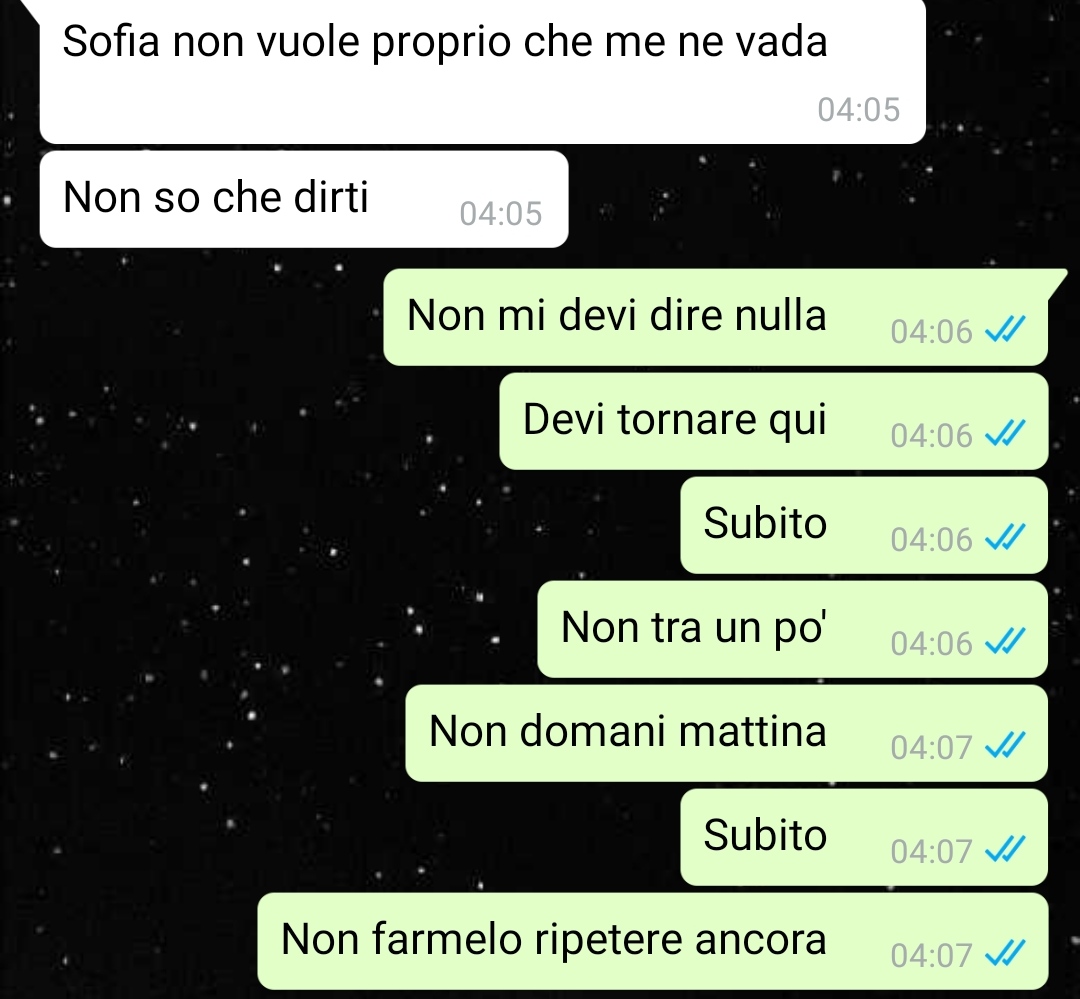Select the 'Non tra un po'' message
The width and height of the screenshot is (1080, 999).
point(792,629)
